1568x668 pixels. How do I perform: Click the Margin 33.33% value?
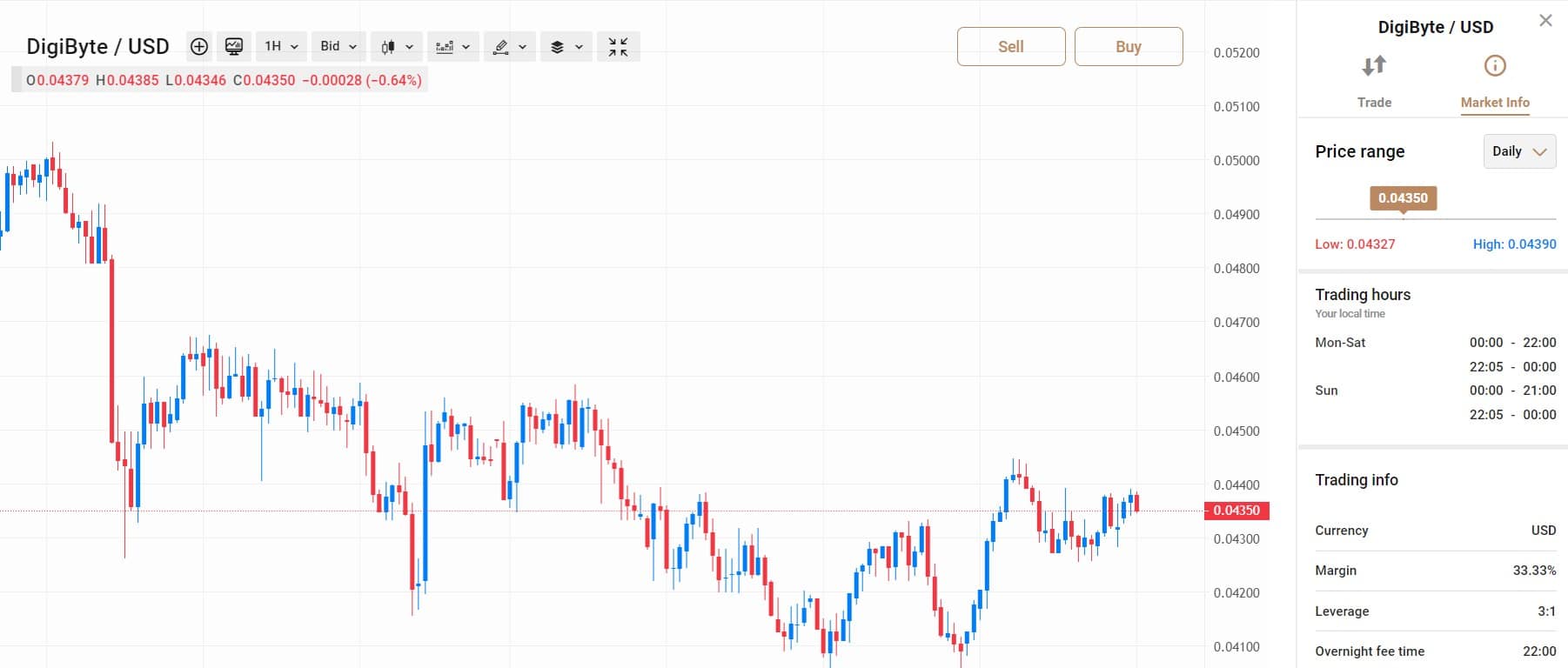click(x=1534, y=571)
